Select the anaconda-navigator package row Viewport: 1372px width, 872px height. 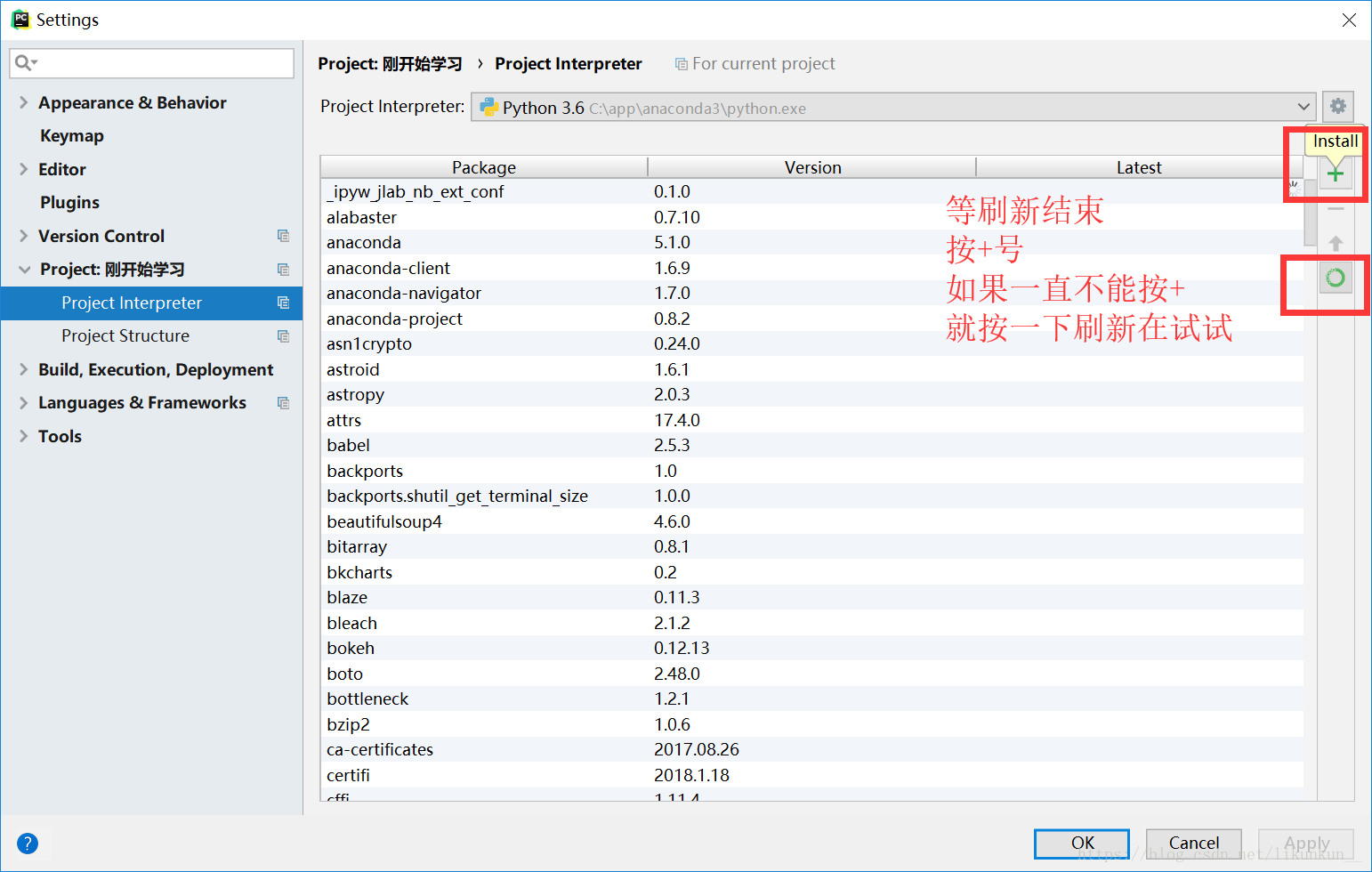point(811,293)
